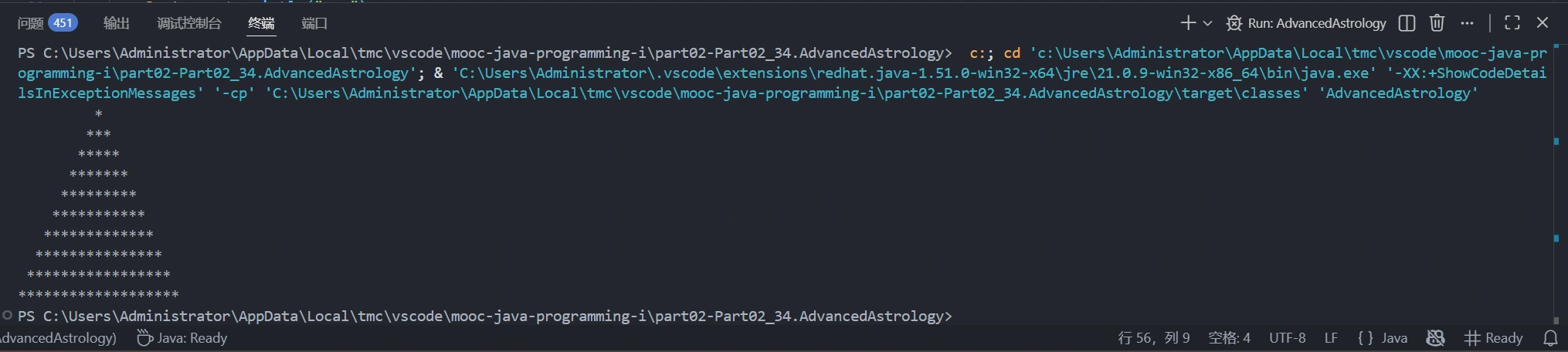Click the new terminal plus icon
The image size is (1568, 352).
click(x=1188, y=23)
